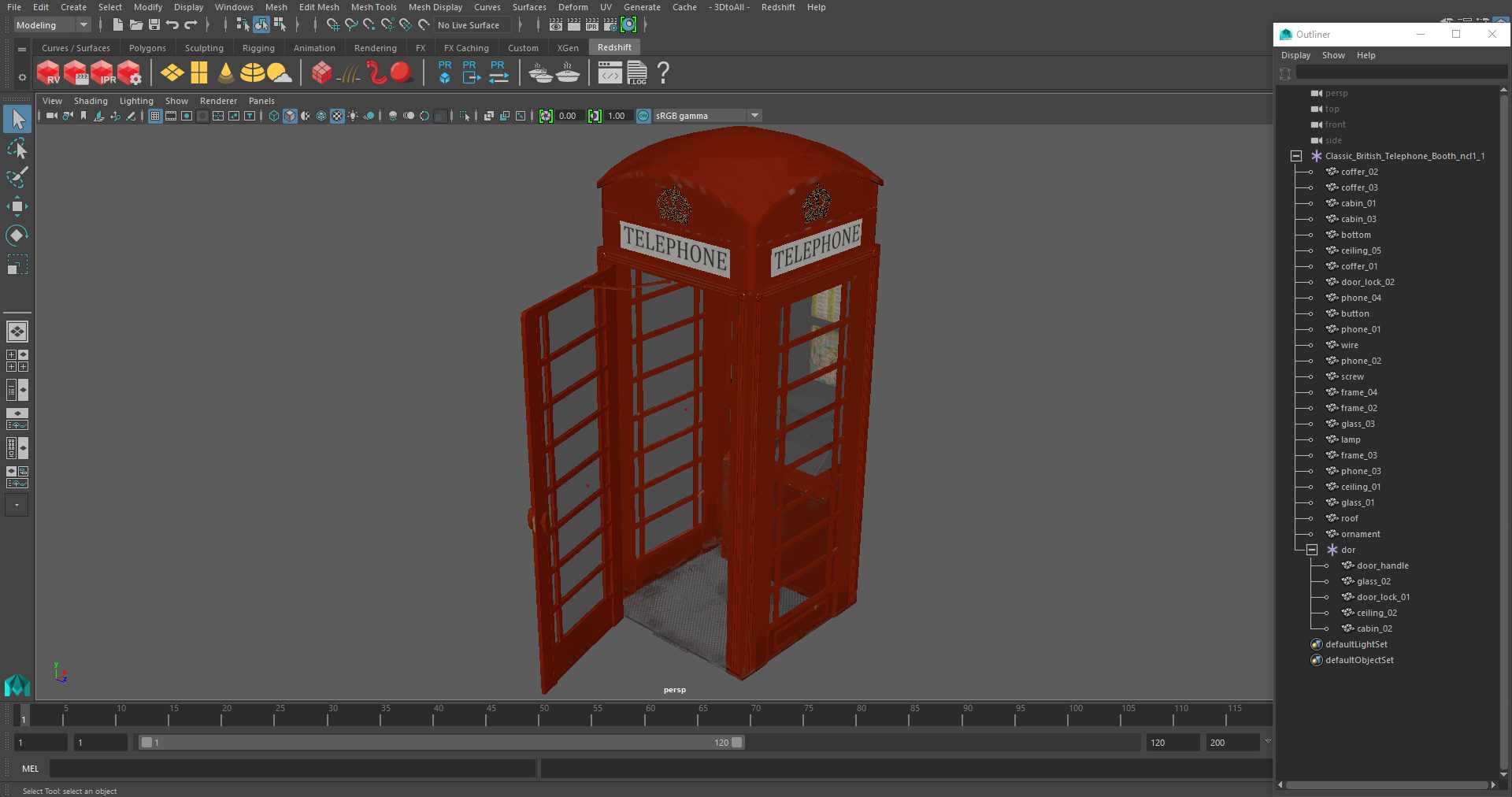
Task: Switch to the Rigging shelf tab
Action: (258, 48)
